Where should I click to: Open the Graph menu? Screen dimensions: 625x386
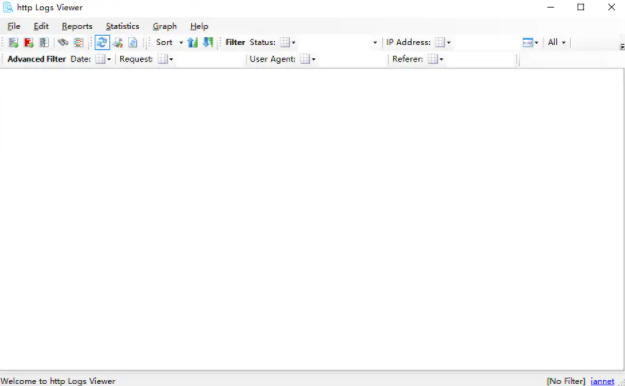point(165,26)
